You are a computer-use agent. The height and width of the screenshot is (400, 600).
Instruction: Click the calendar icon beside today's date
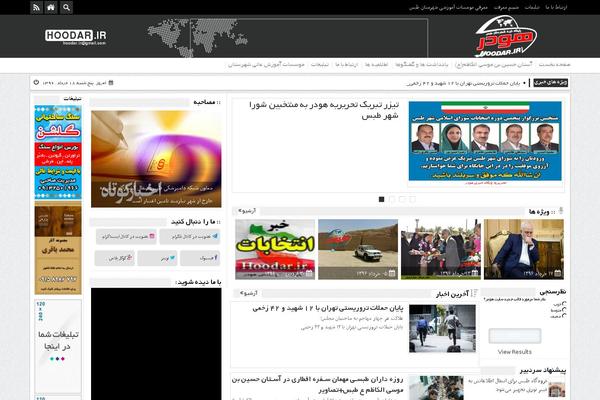click(x=111, y=83)
